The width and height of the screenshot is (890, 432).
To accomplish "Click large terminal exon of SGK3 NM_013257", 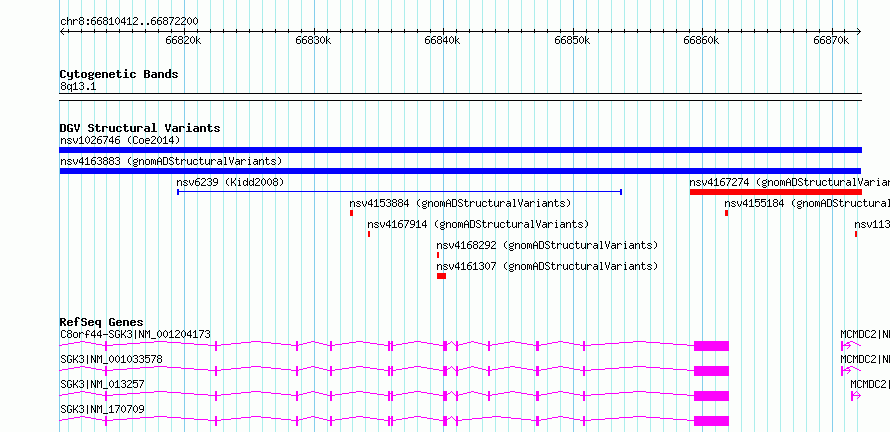I will pos(711,396).
